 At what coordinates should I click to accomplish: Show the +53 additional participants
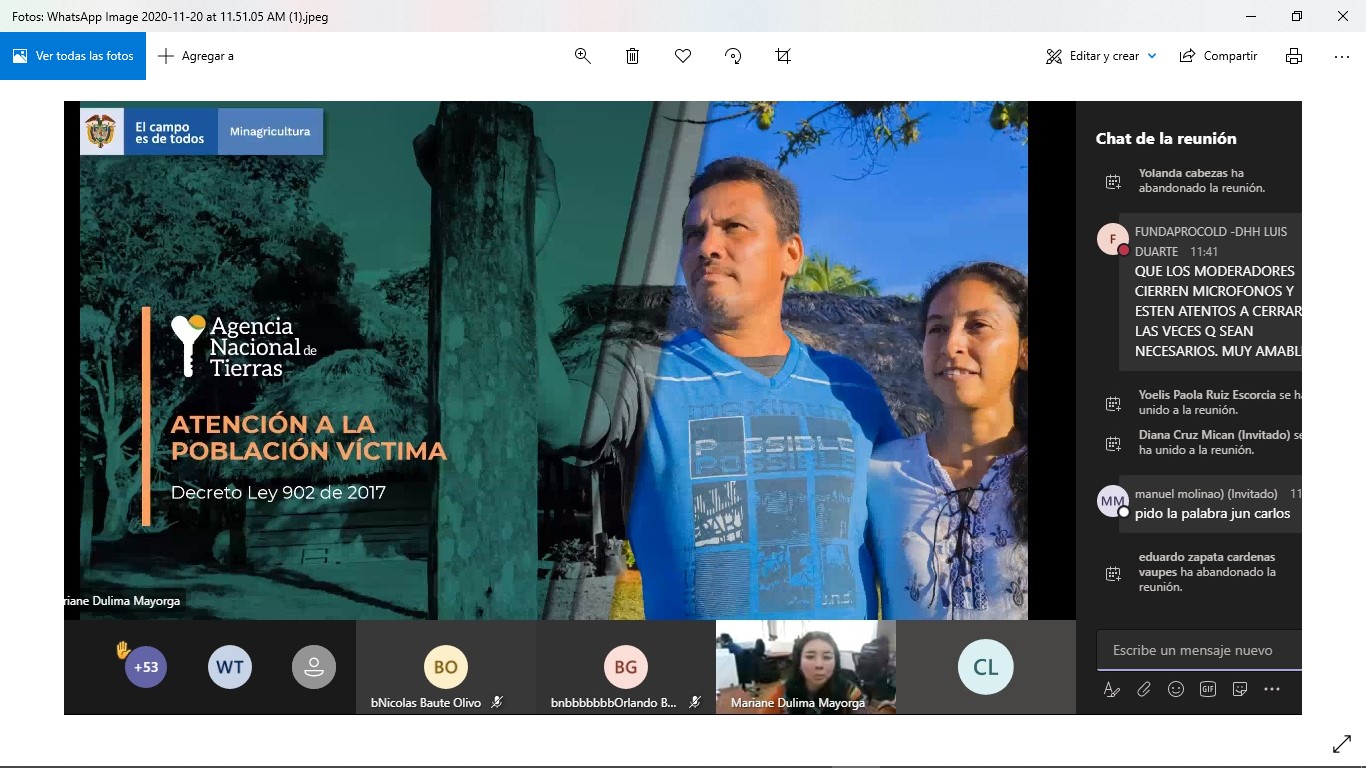coord(146,667)
